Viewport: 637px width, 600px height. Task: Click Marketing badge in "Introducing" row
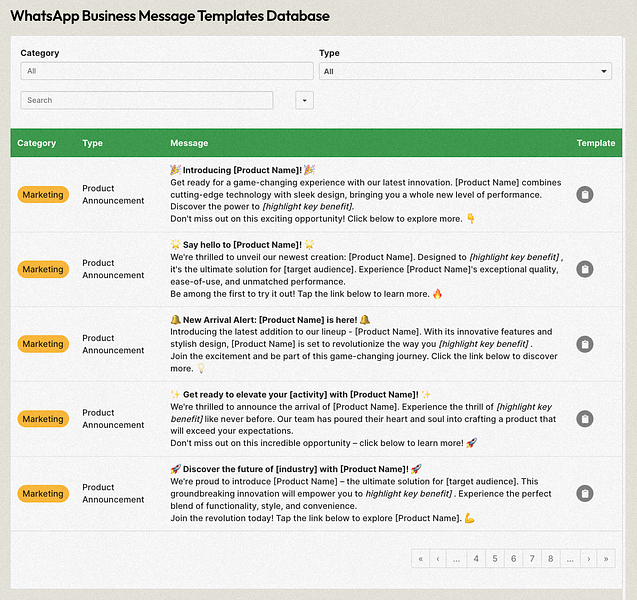pyautogui.click(x=43, y=195)
